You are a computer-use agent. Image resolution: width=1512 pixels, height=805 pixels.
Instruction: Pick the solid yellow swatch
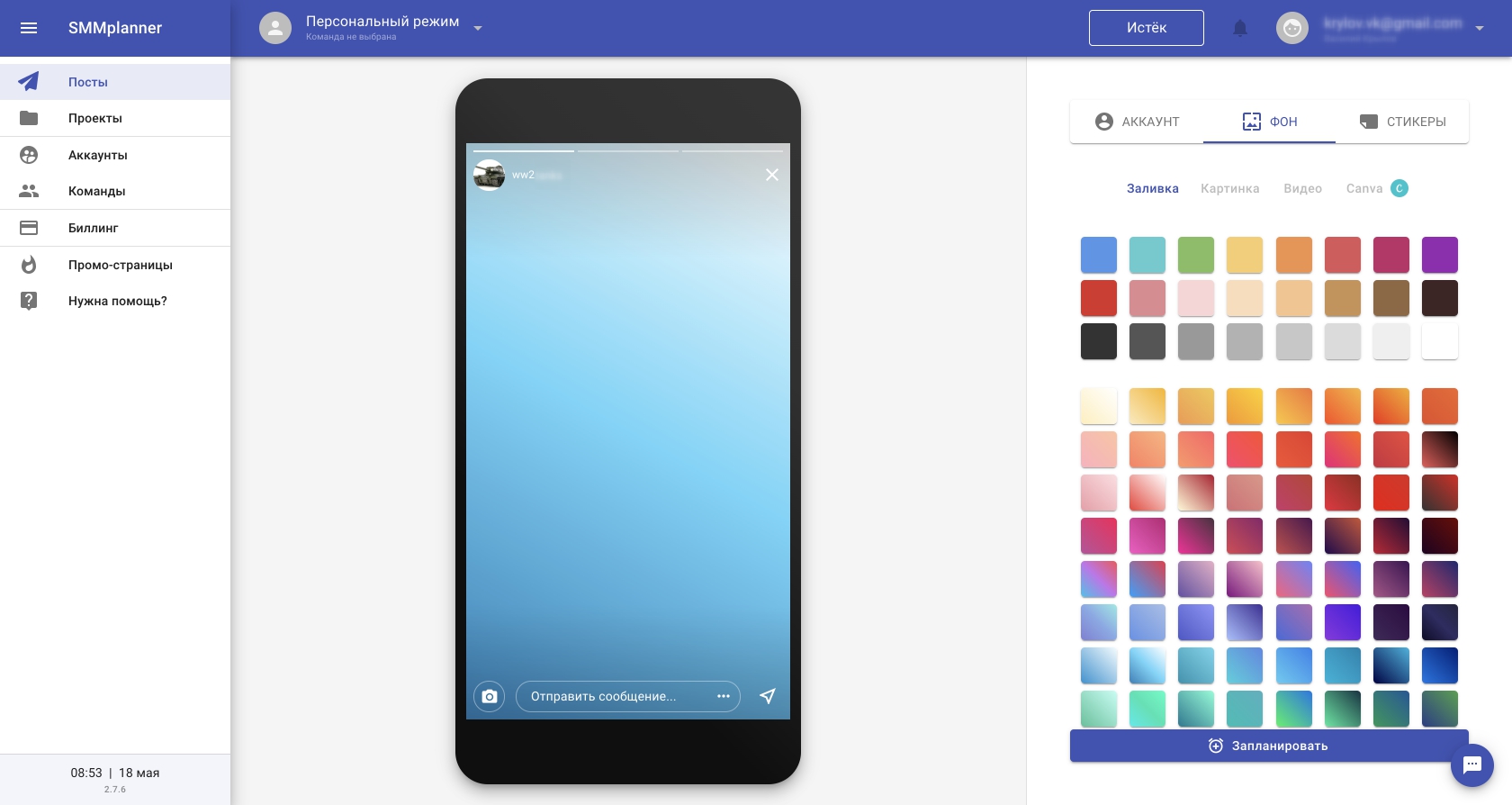pos(1245,255)
